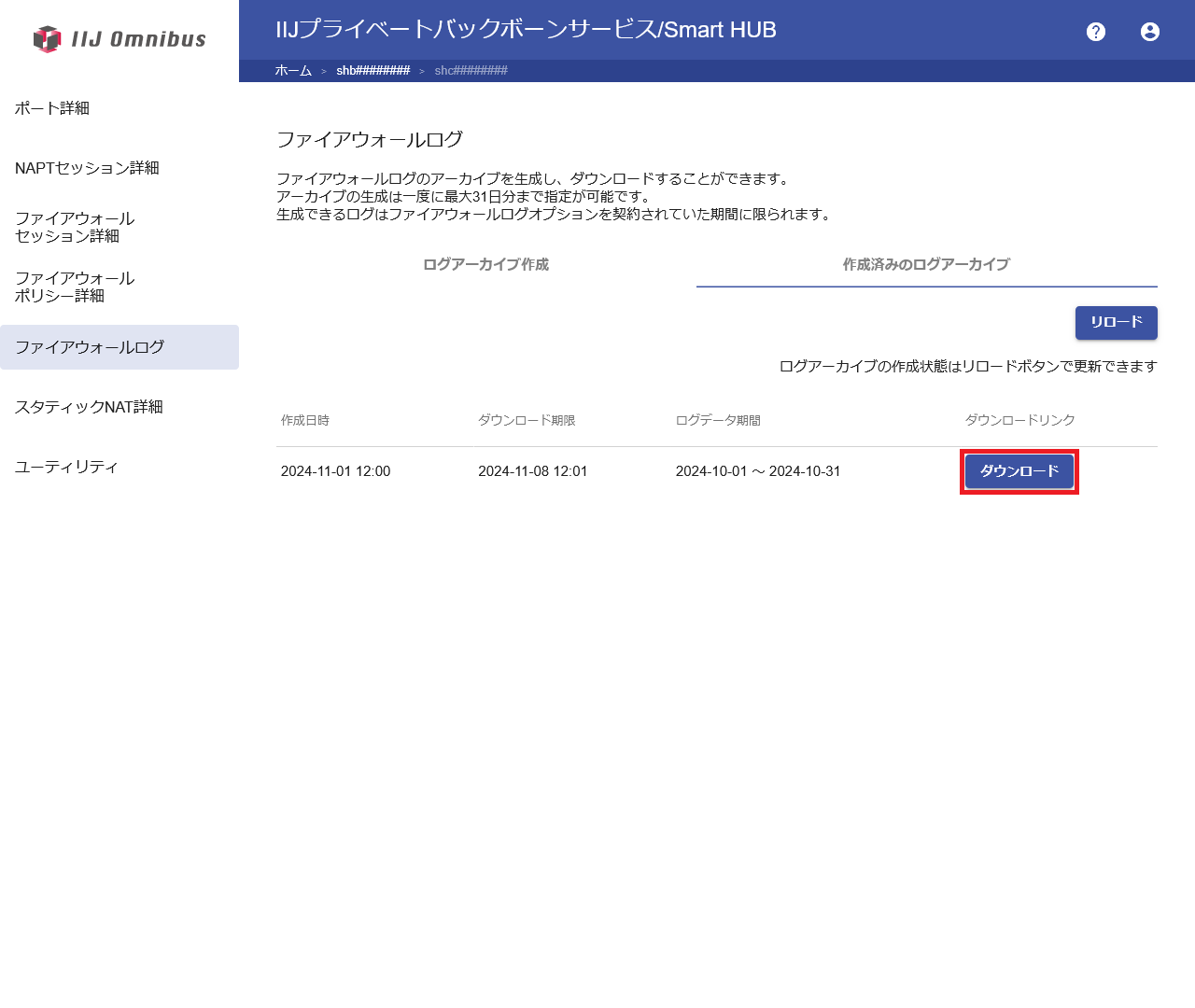Click the ダウンロード期限 column header
The height and width of the screenshot is (1008, 1195).
point(527,421)
